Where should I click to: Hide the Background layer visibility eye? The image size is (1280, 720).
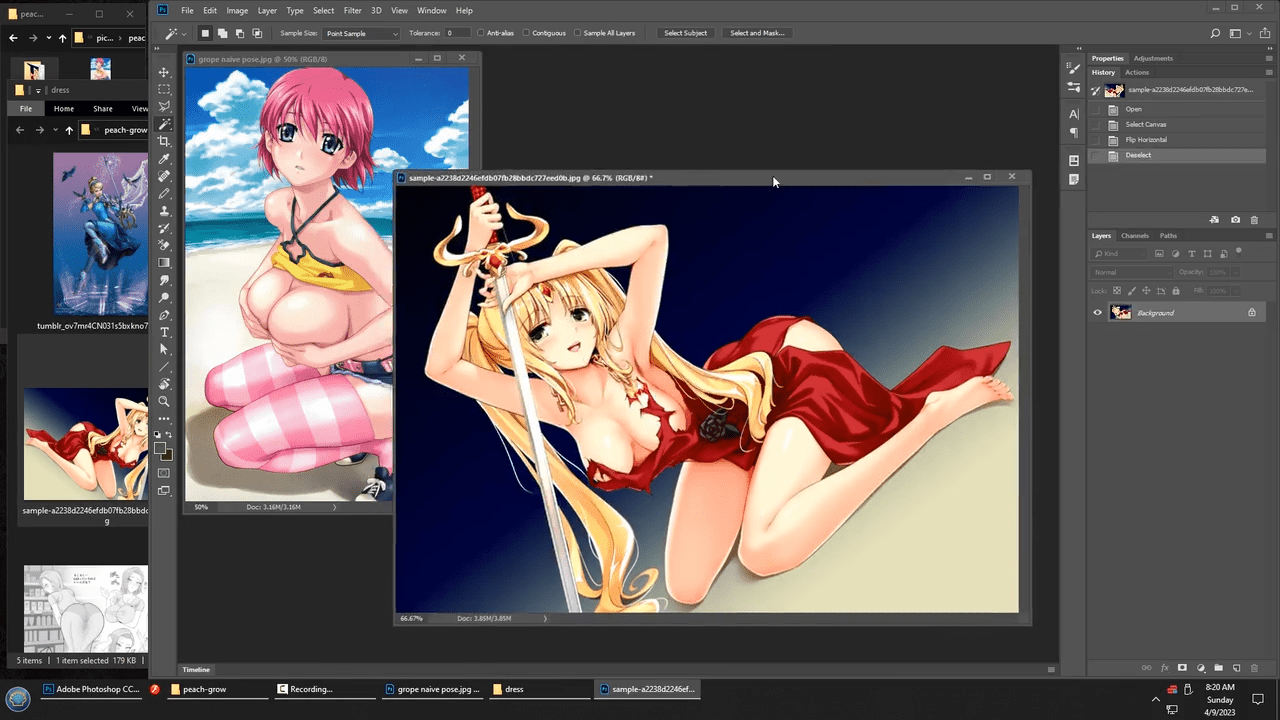(x=1097, y=313)
